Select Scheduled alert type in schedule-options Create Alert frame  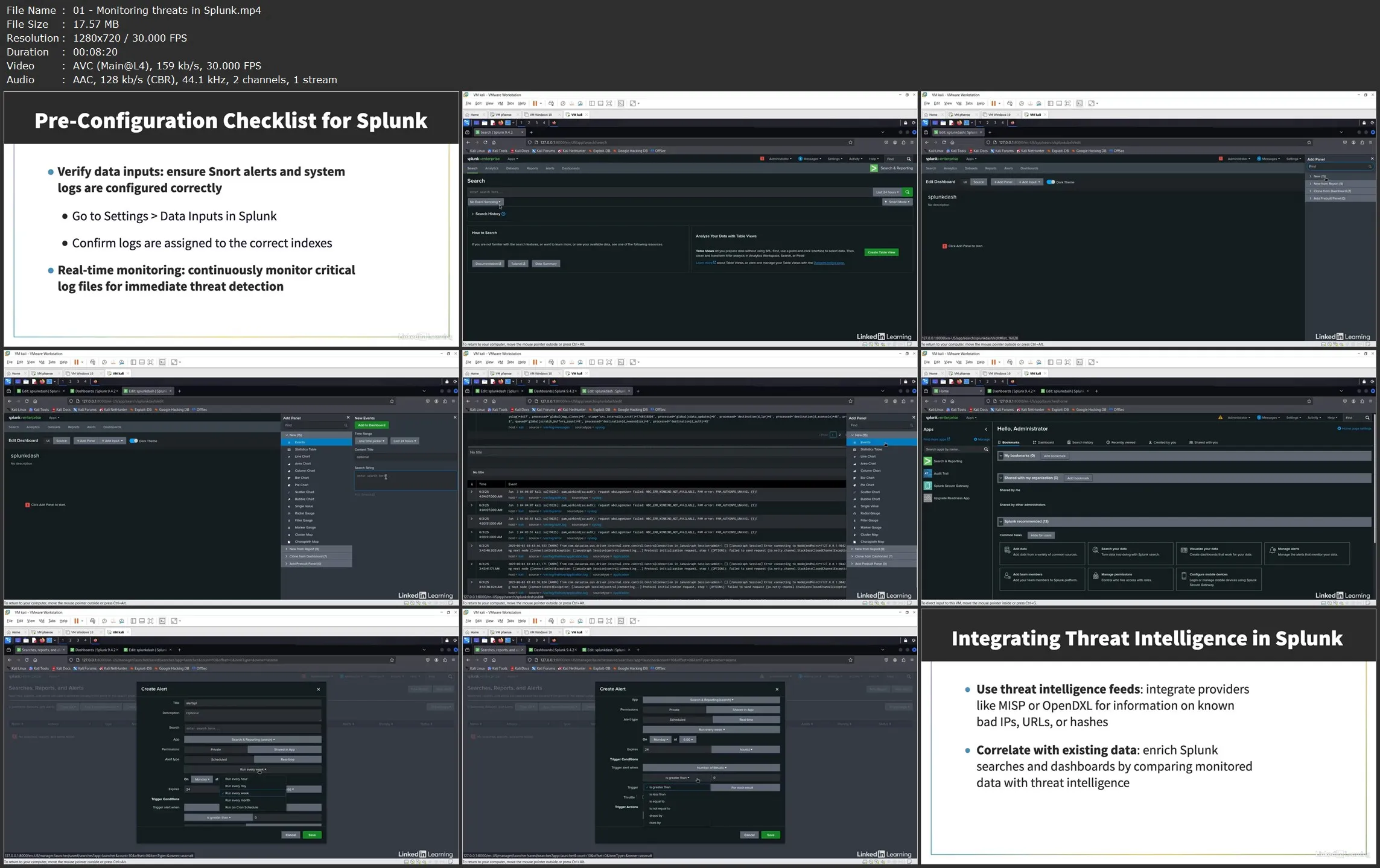[x=219, y=759]
